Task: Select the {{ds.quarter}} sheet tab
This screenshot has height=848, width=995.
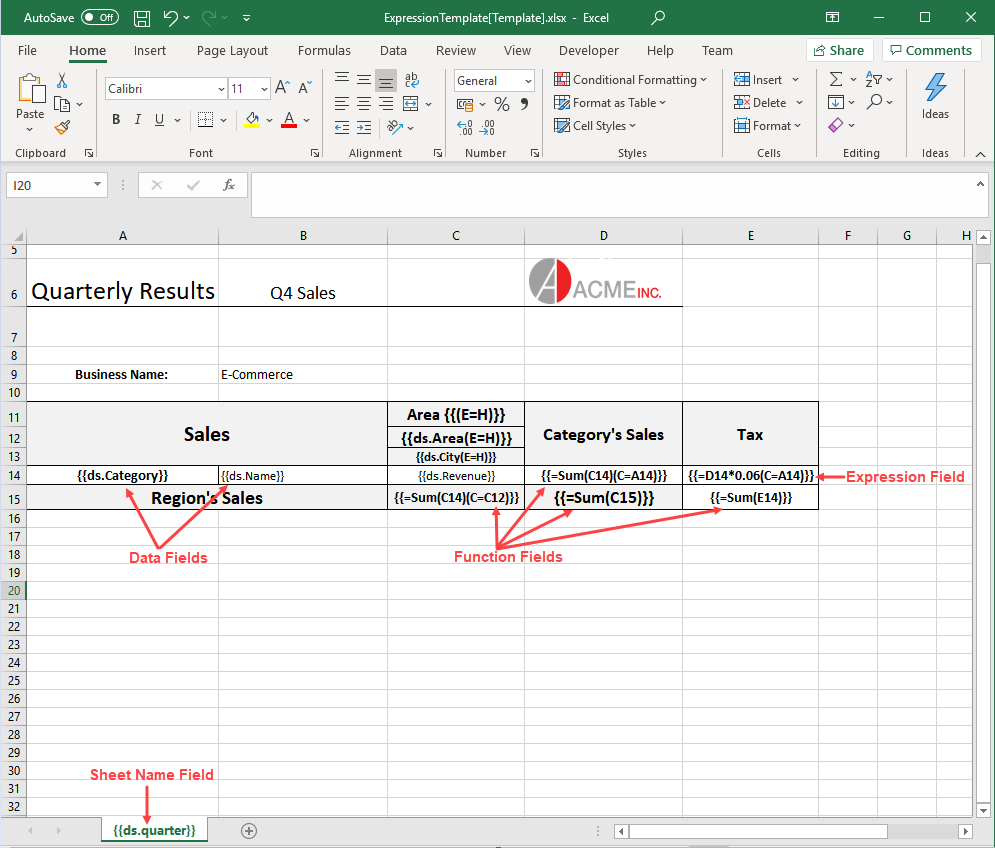Action: click(x=154, y=831)
